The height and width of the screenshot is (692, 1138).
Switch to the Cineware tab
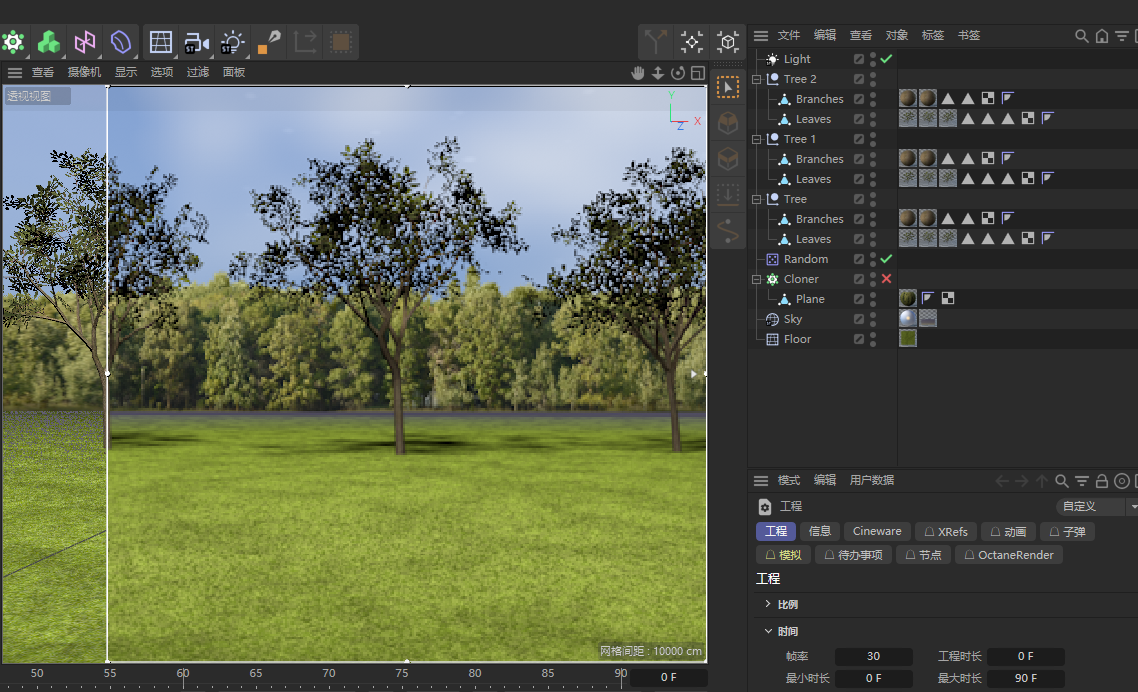pos(877,531)
